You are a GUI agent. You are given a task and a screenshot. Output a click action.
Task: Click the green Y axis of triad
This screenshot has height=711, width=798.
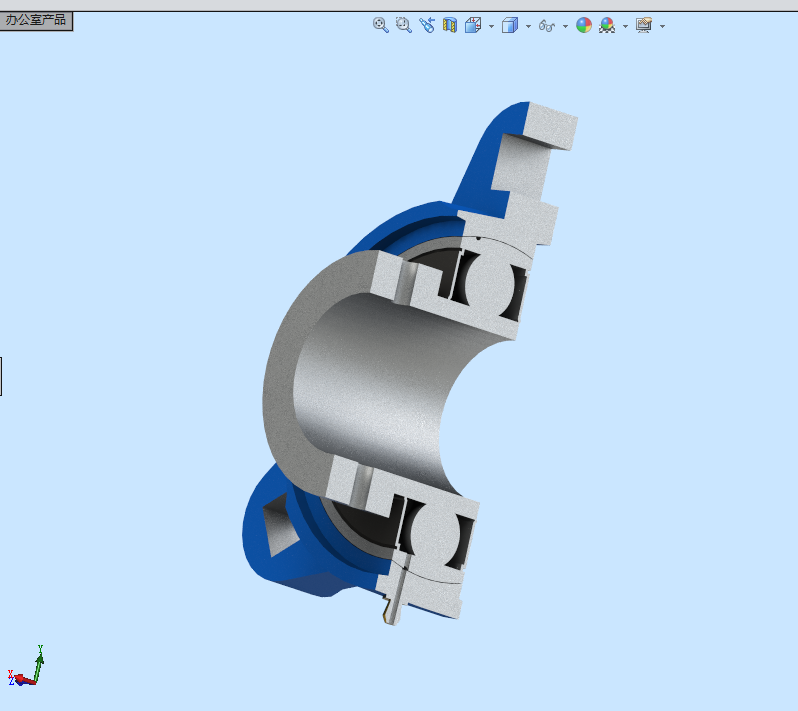pos(39,662)
